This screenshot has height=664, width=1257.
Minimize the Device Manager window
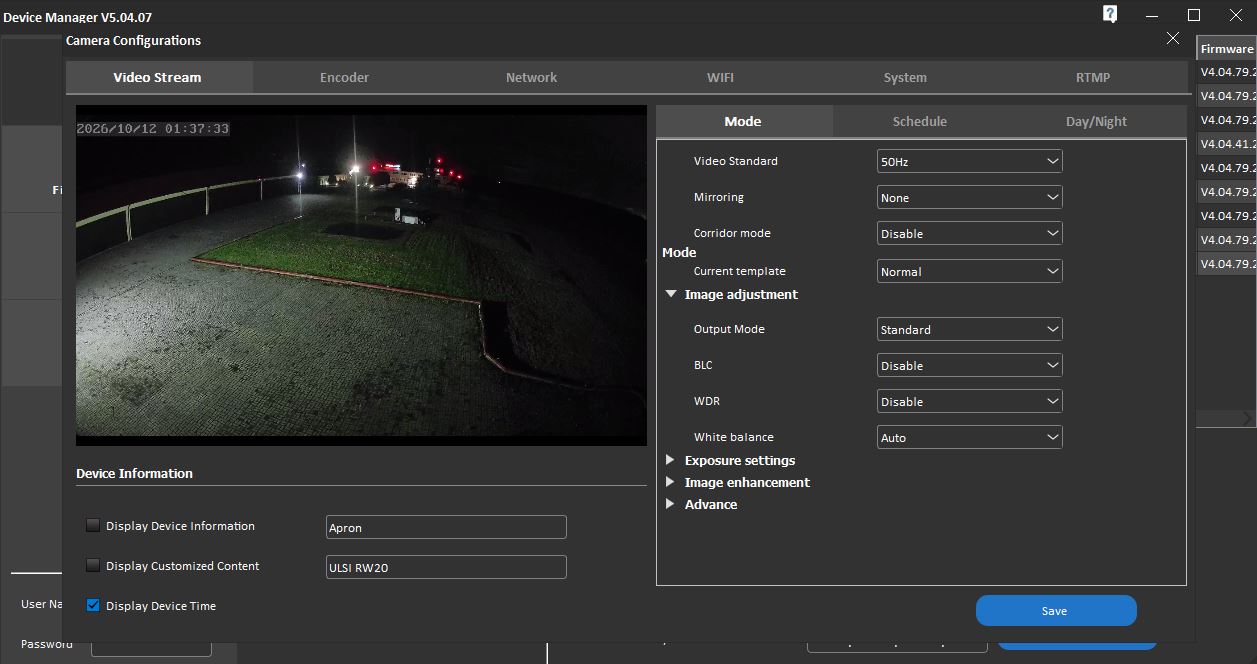pyautogui.click(x=1153, y=15)
